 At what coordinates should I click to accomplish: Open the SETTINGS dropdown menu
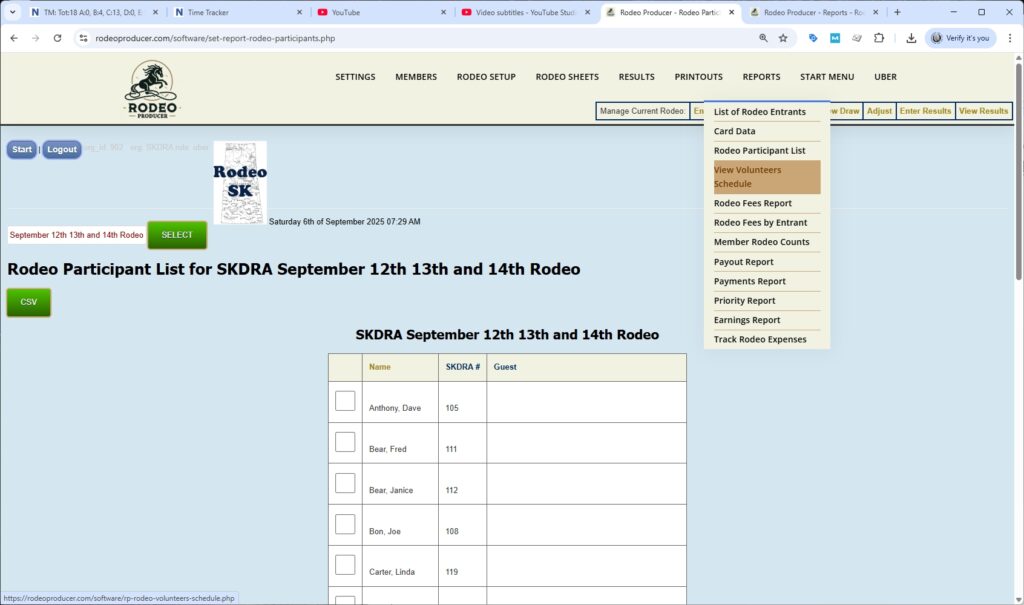click(x=355, y=76)
